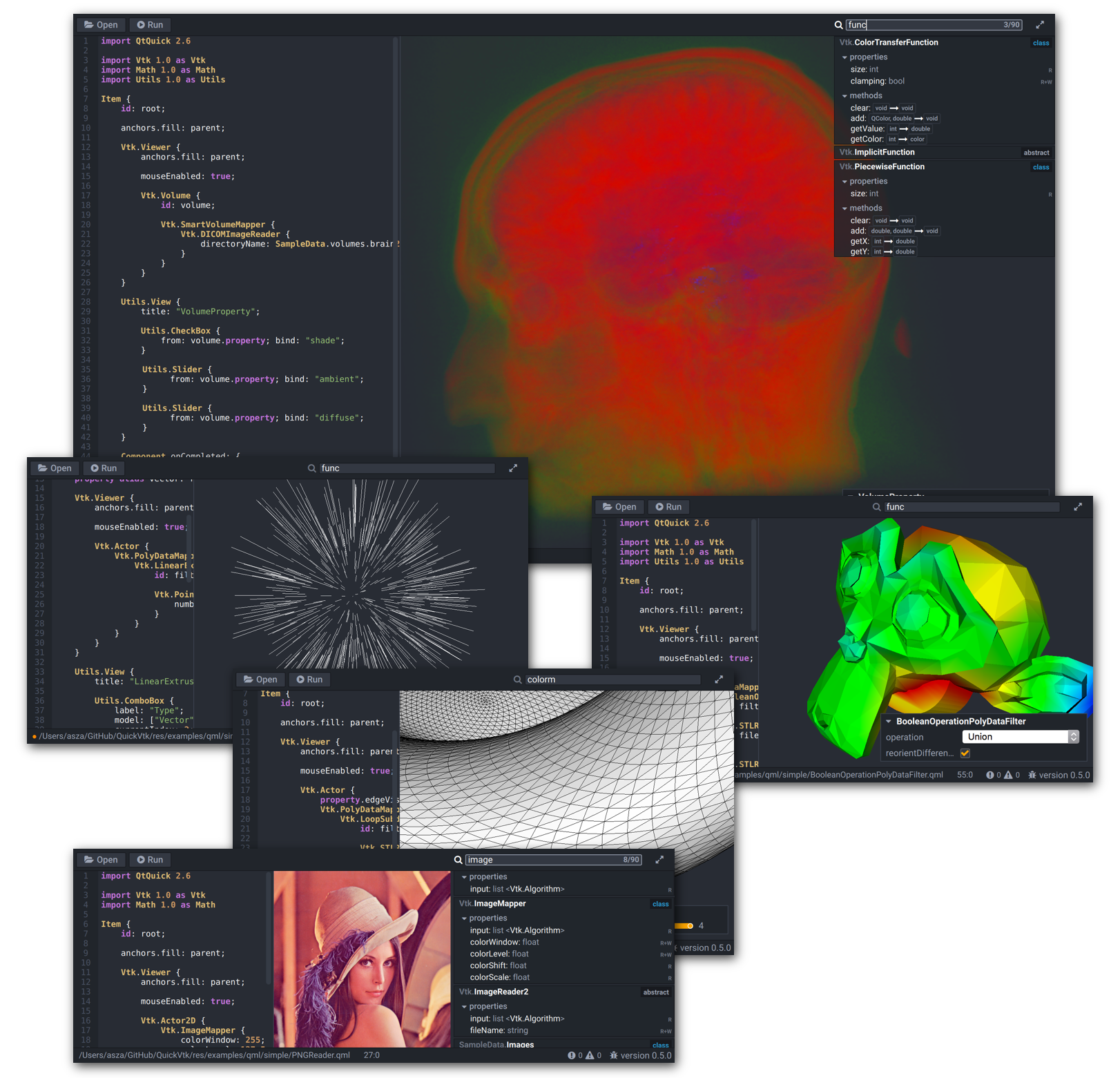
Task: Click the bug icon in BooleanOperationPolyDataFilter status bar
Action: (x=1032, y=775)
